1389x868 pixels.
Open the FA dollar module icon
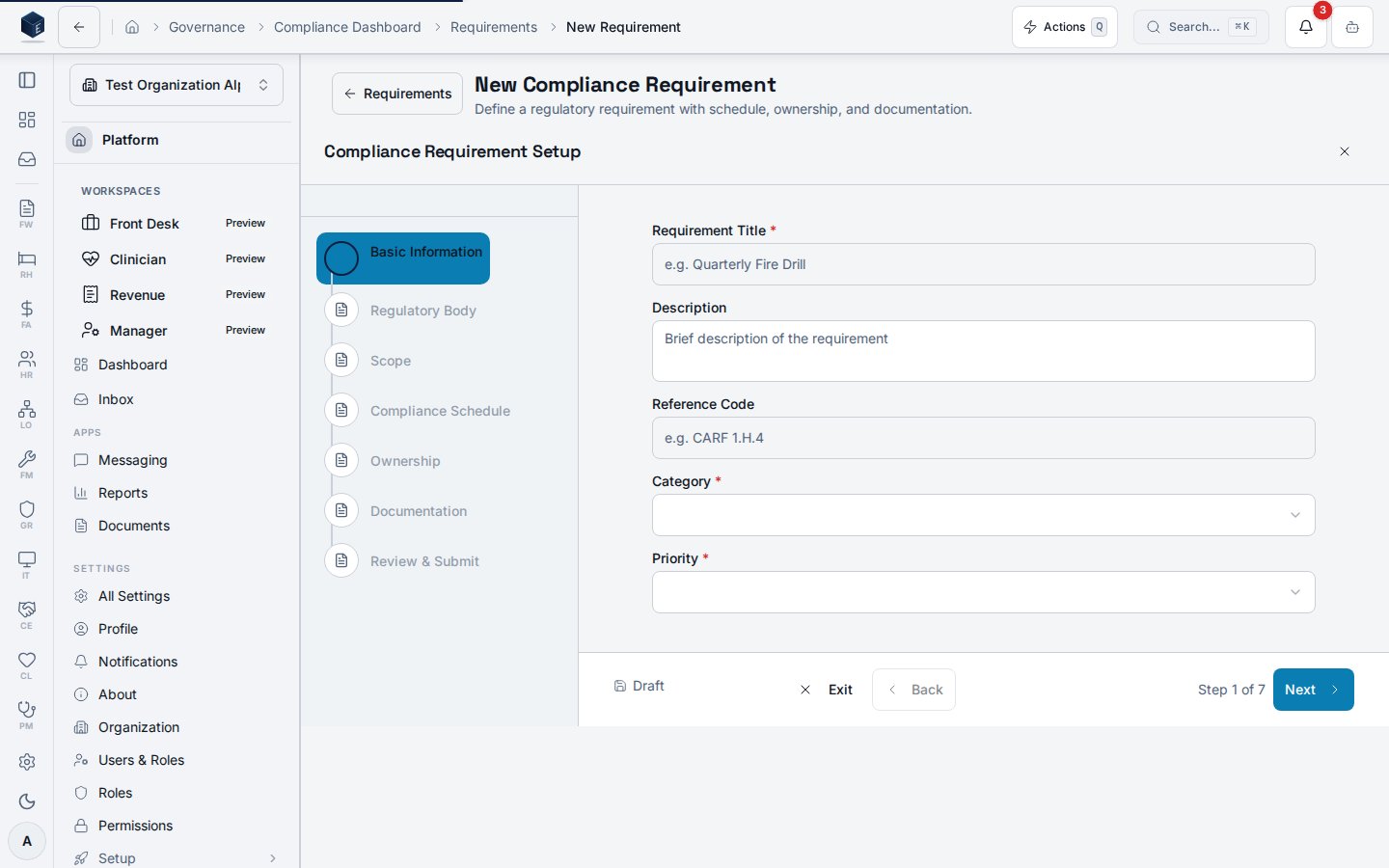(27, 313)
